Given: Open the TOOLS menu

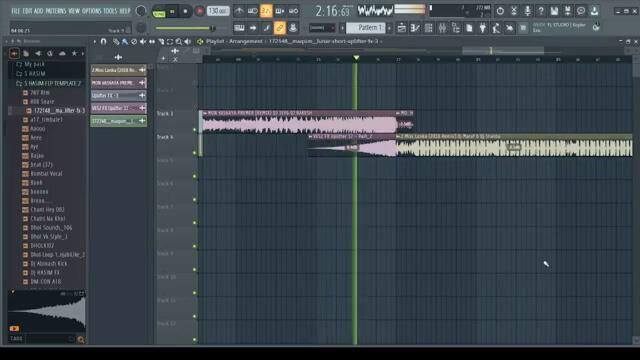Looking at the screenshot, I should pyautogui.click(x=110, y=11).
